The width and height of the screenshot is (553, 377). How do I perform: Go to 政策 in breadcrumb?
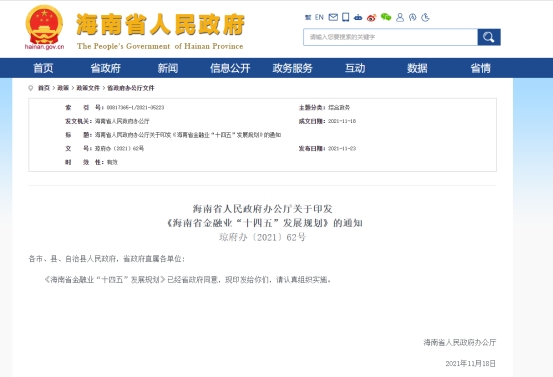click(x=63, y=88)
